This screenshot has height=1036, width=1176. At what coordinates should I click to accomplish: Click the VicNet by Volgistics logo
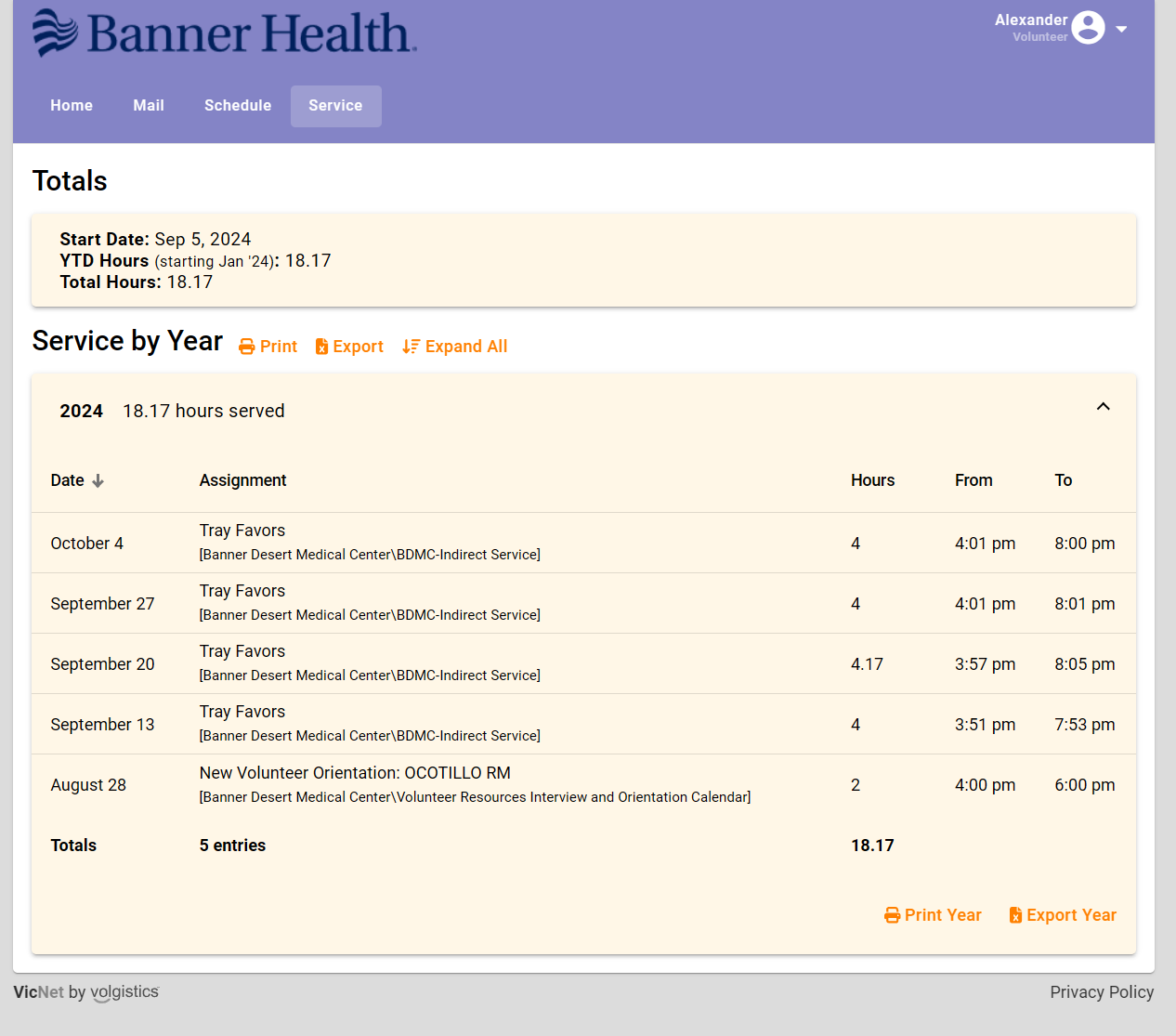[x=86, y=992]
